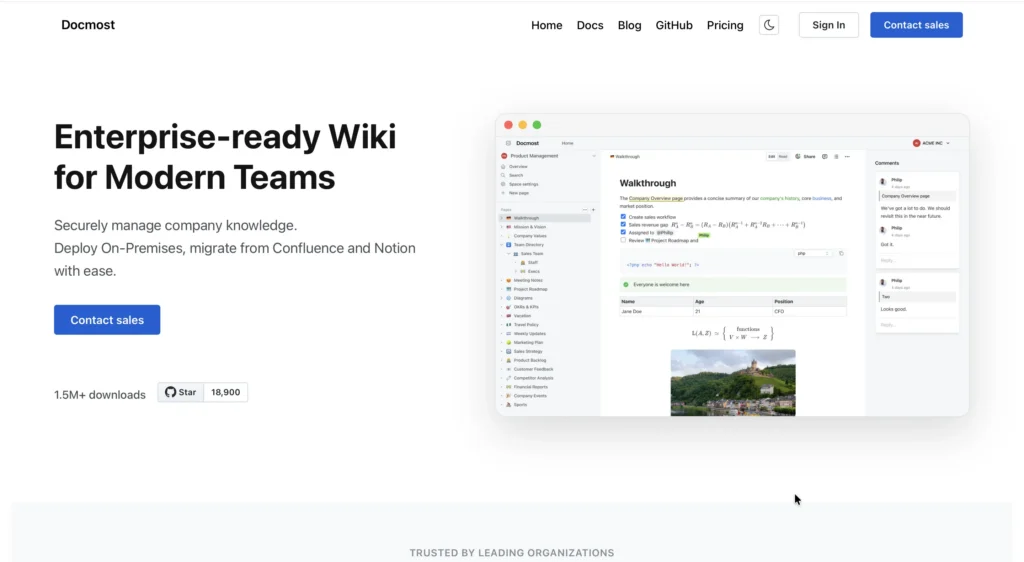Open Product Management space dropdown chevron
This screenshot has height=562, width=1024.
(x=594, y=156)
